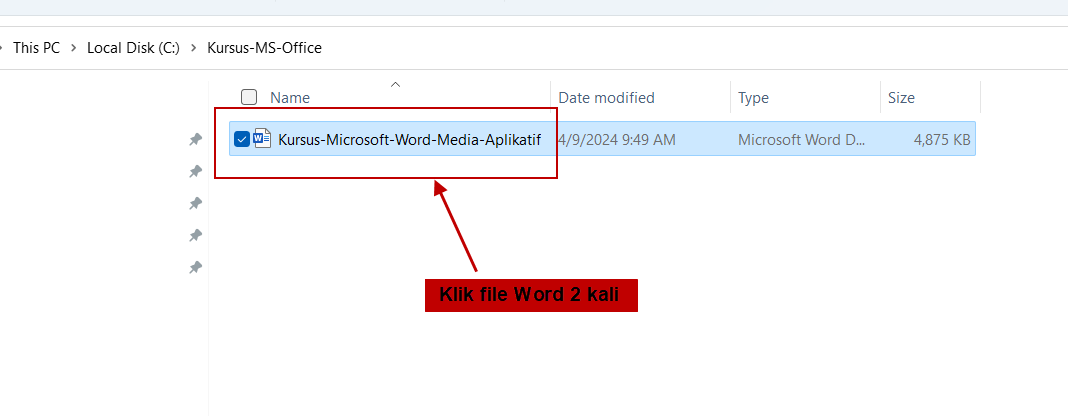
Task: Sort by the Date modified column header
Action: 606,98
